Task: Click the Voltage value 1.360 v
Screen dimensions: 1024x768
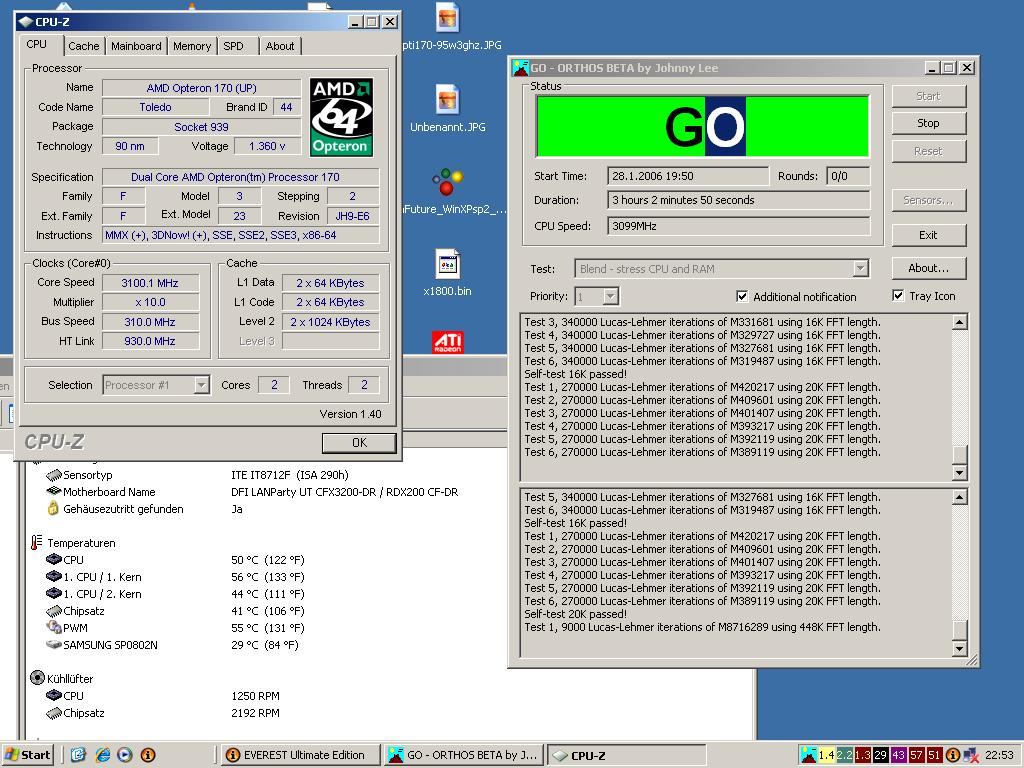Action: (267, 146)
